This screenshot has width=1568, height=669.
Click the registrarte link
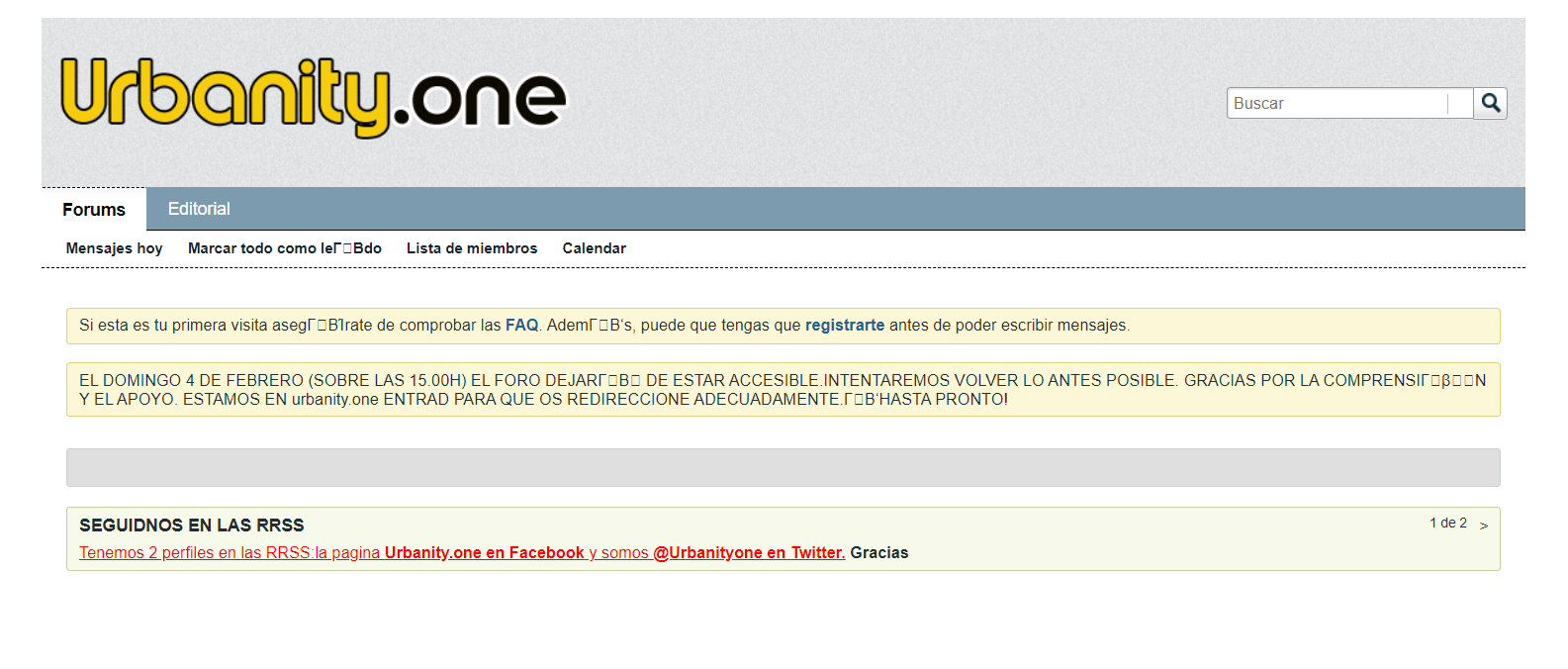pyautogui.click(x=844, y=326)
